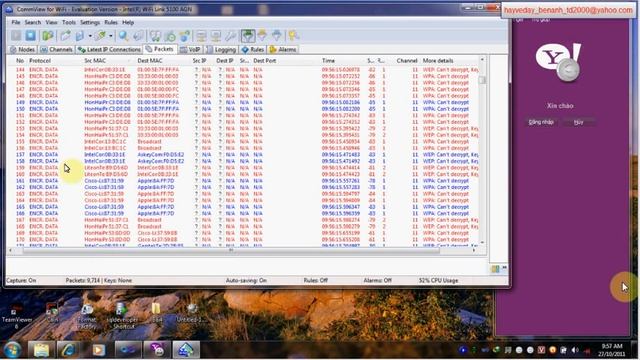Click the send/export arrow toolbar icon

tap(65, 36)
